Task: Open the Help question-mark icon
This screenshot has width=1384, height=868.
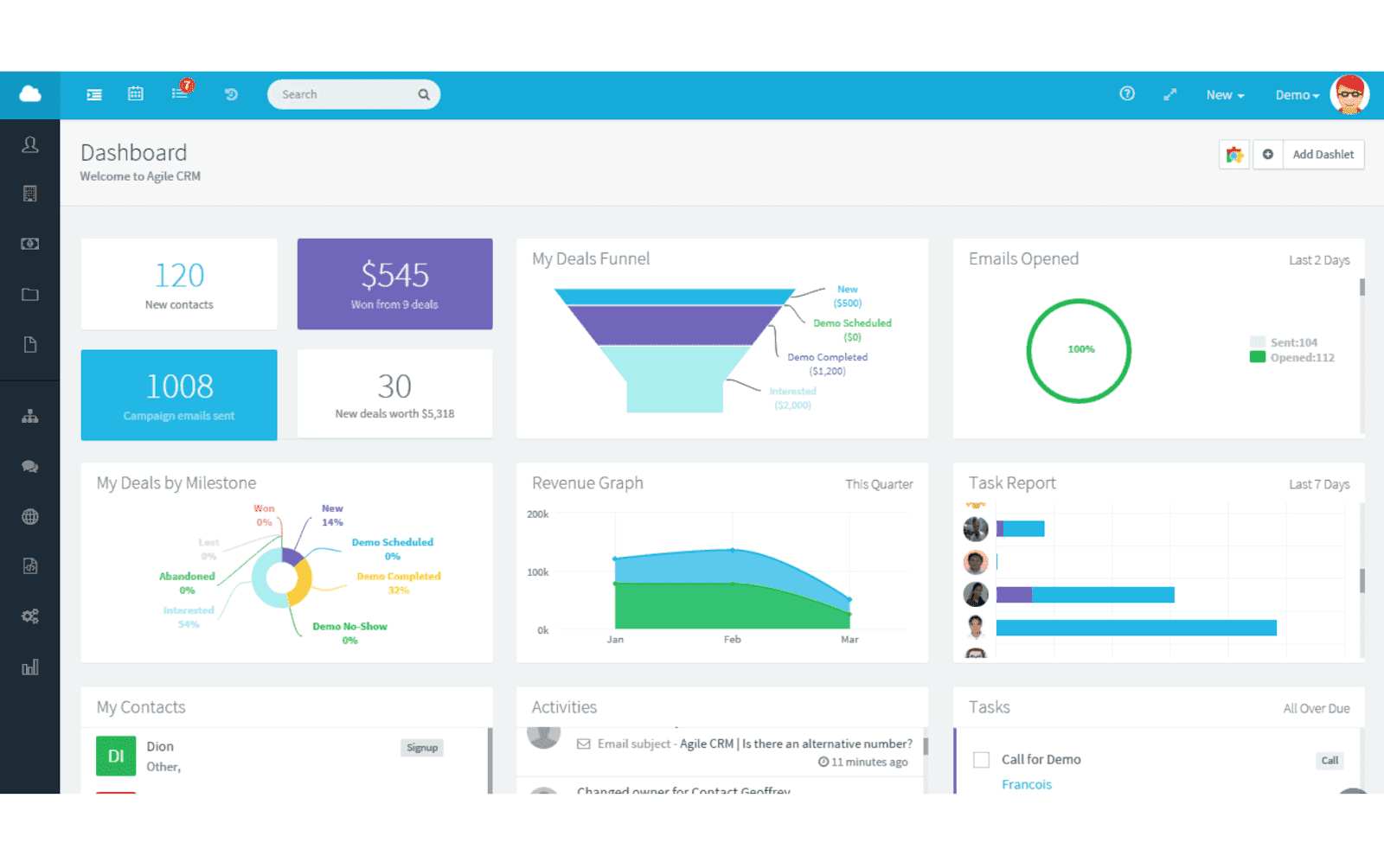Action: coord(1127,94)
